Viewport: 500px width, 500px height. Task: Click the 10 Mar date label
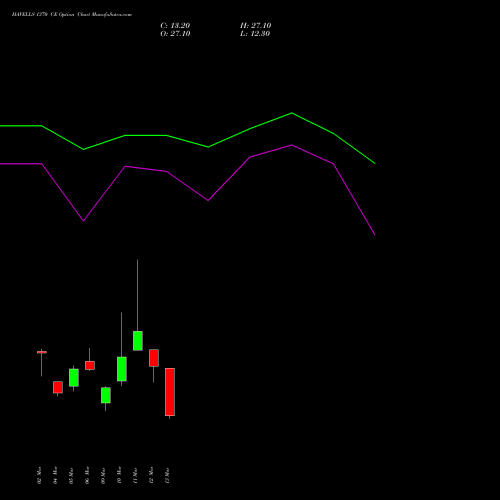(x=119, y=475)
